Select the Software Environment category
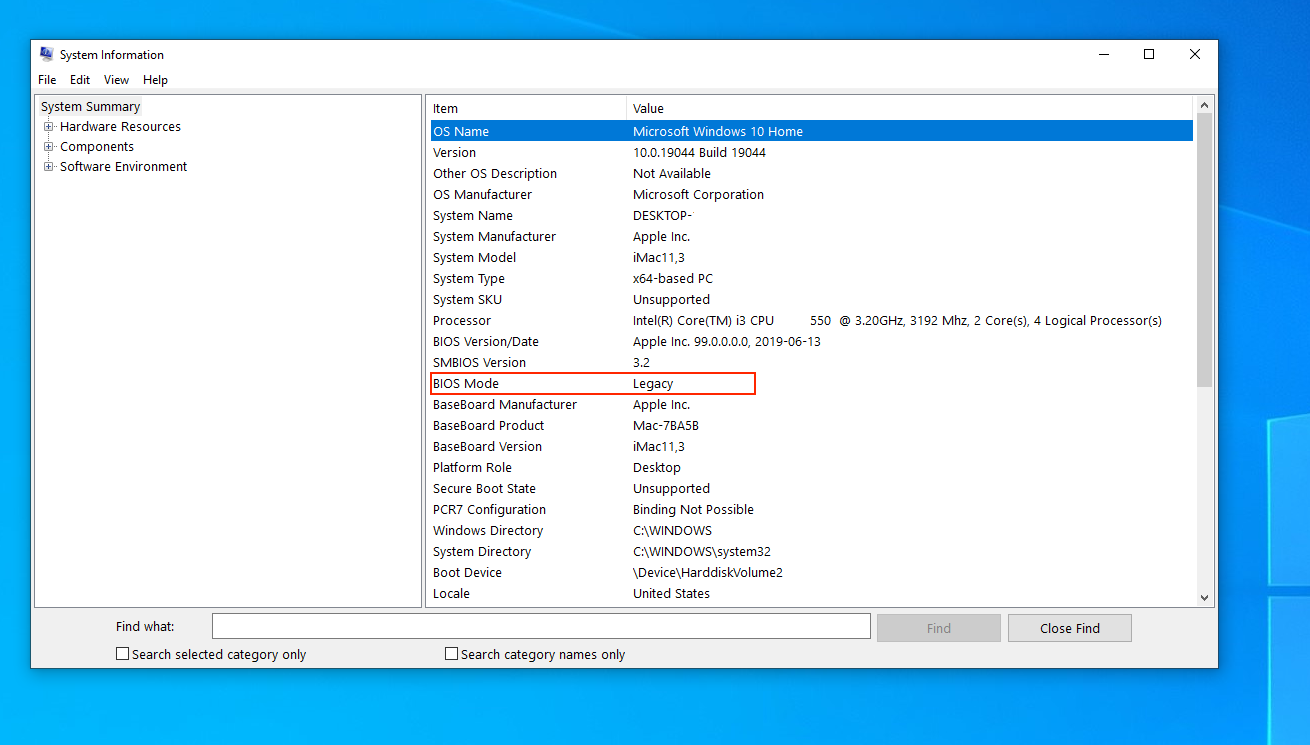1310x745 pixels. [x=123, y=167]
